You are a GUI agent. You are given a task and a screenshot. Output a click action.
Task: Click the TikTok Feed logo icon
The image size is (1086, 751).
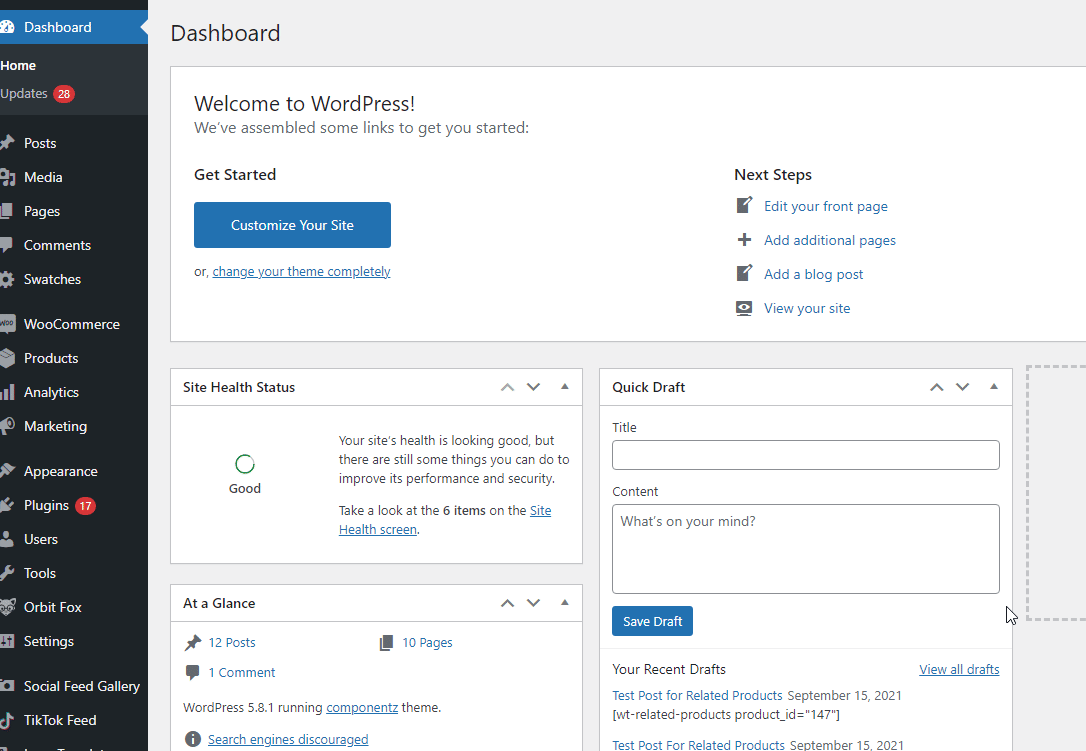click(6, 720)
